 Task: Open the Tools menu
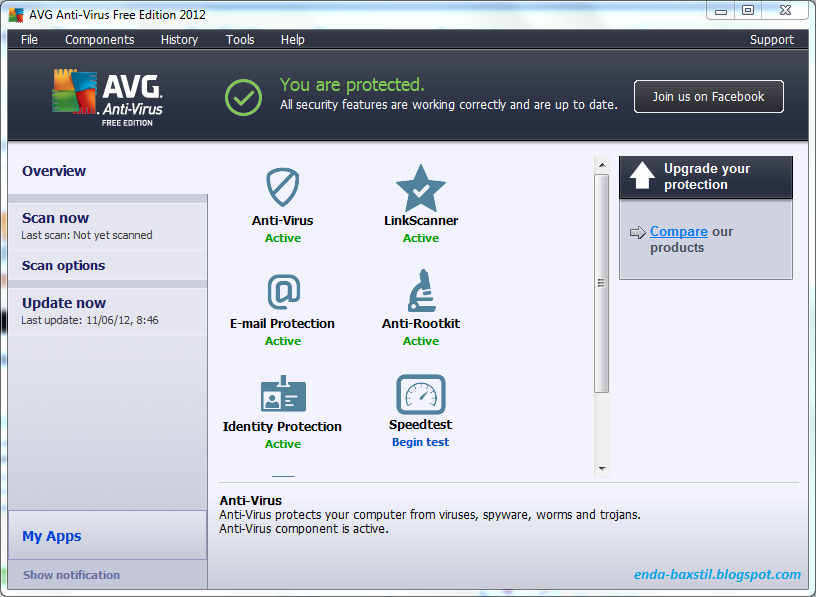[x=240, y=40]
